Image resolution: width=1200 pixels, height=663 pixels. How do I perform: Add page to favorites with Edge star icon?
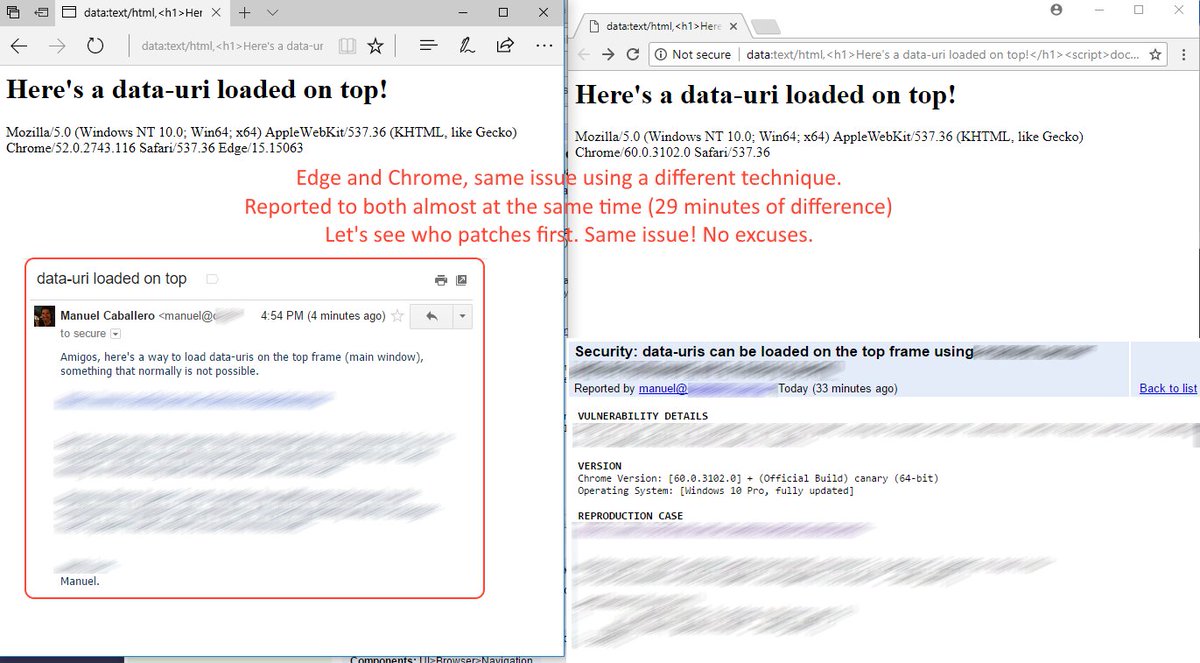[x=375, y=46]
